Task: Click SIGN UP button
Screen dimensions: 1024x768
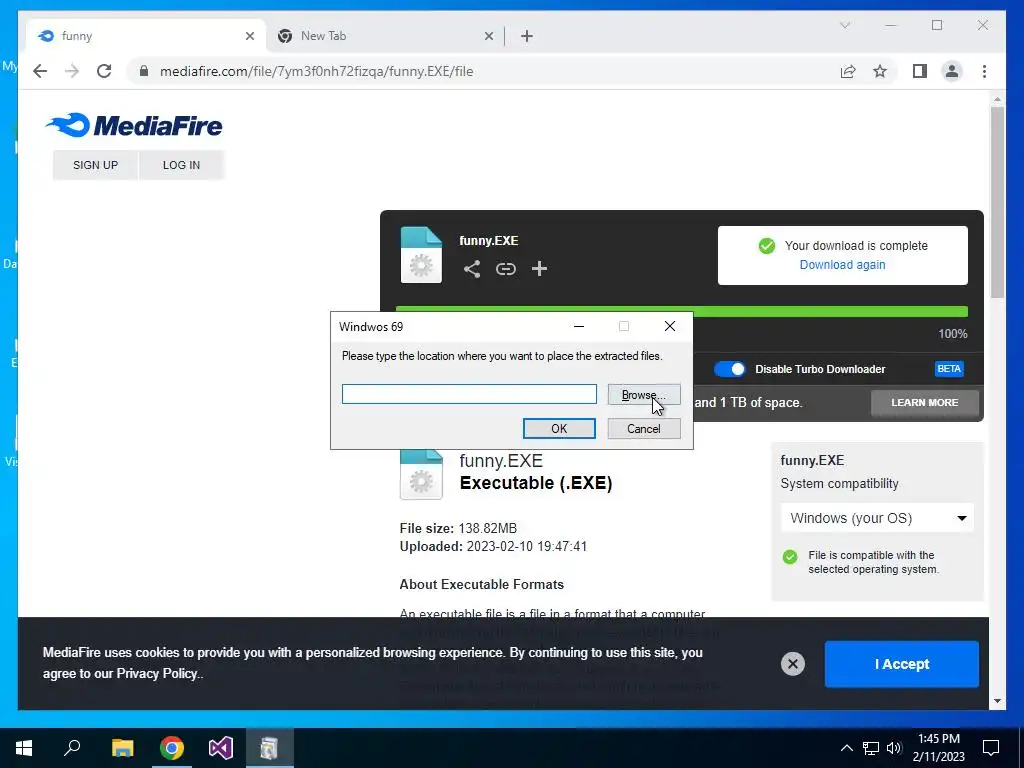Action: point(95,165)
